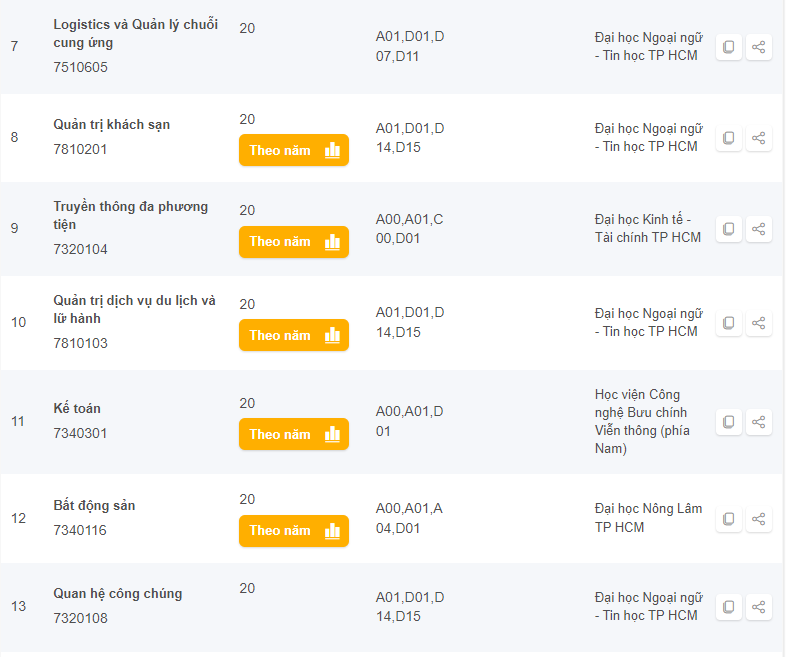
Task: Copy the Quản trị dịch vụ du lịch row
Action: pos(729,322)
